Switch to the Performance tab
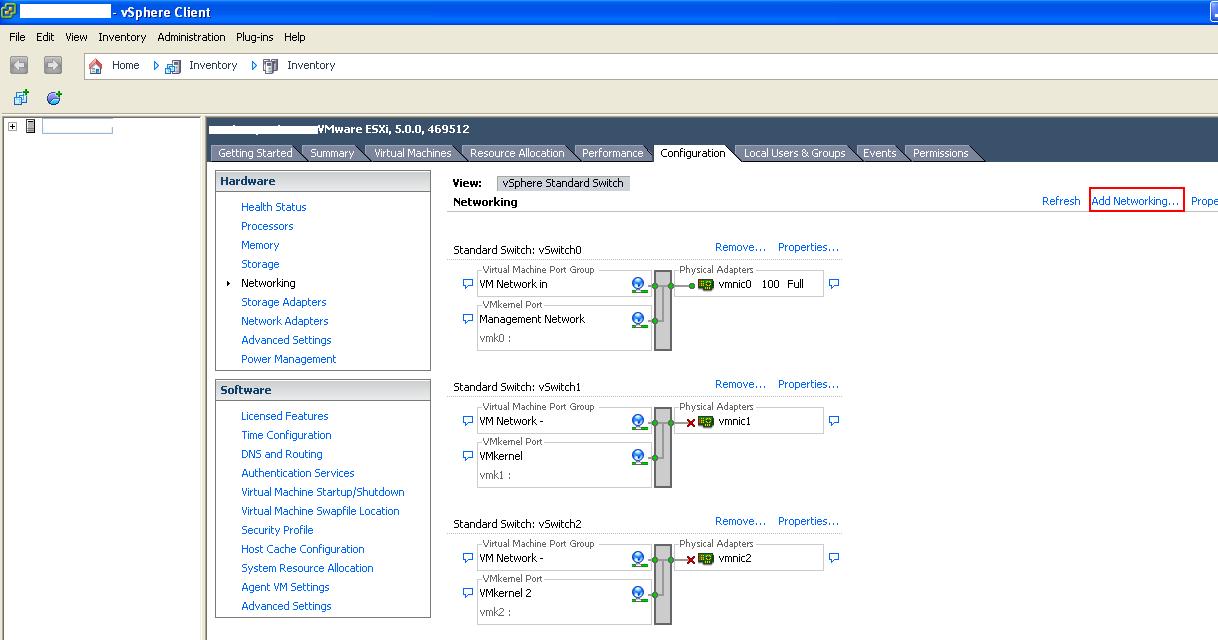The width and height of the screenshot is (1218, 640). 613,153
